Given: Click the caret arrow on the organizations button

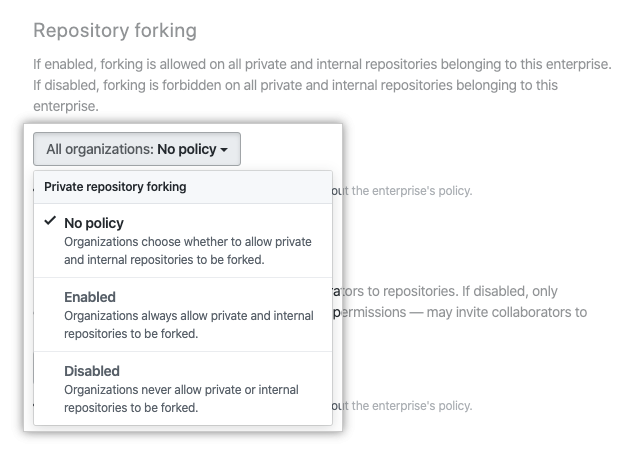Looking at the screenshot, I should [x=224, y=150].
